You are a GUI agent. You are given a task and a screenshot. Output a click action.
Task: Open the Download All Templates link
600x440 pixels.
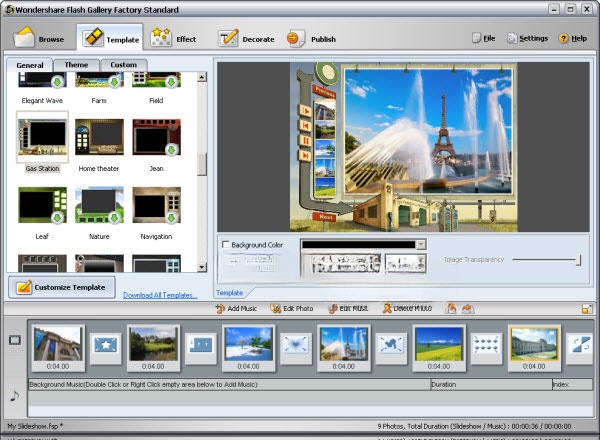160,295
